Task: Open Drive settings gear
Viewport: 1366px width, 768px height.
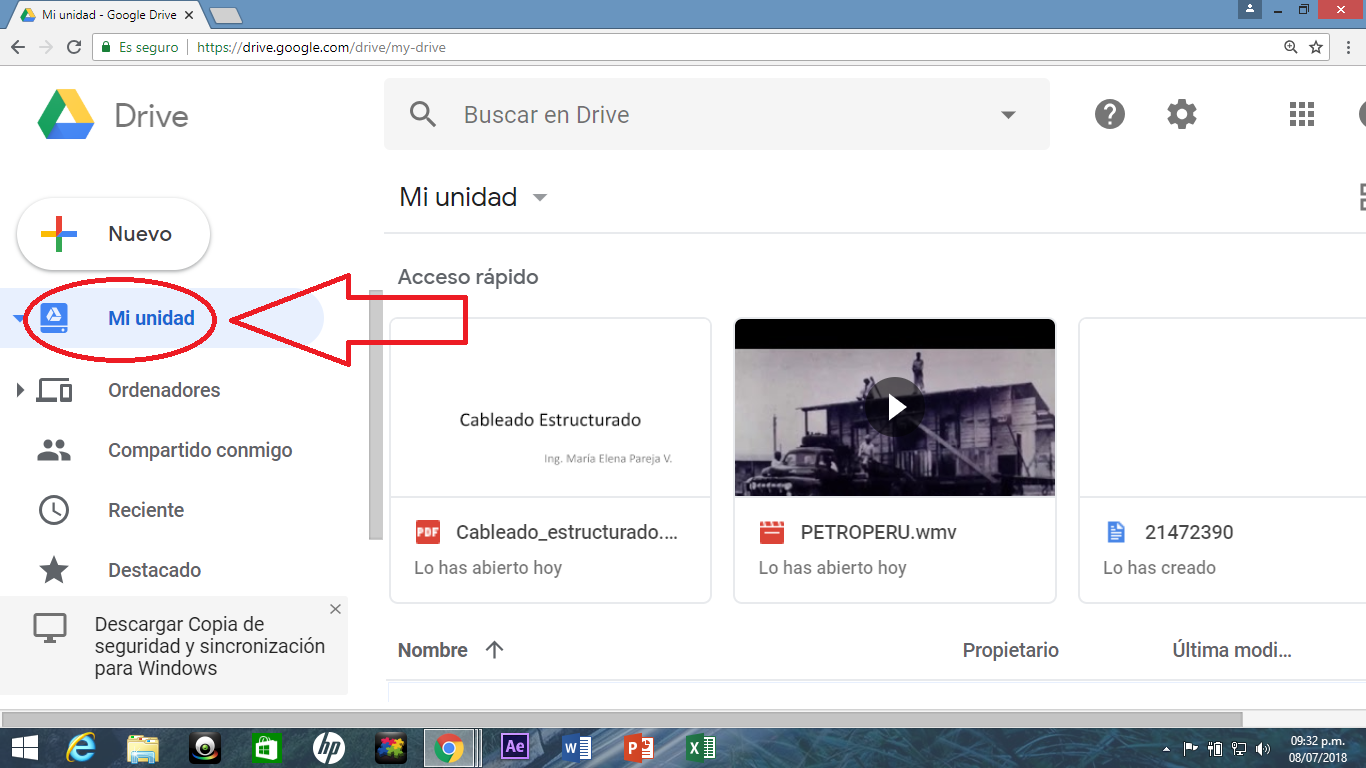Action: [1182, 114]
